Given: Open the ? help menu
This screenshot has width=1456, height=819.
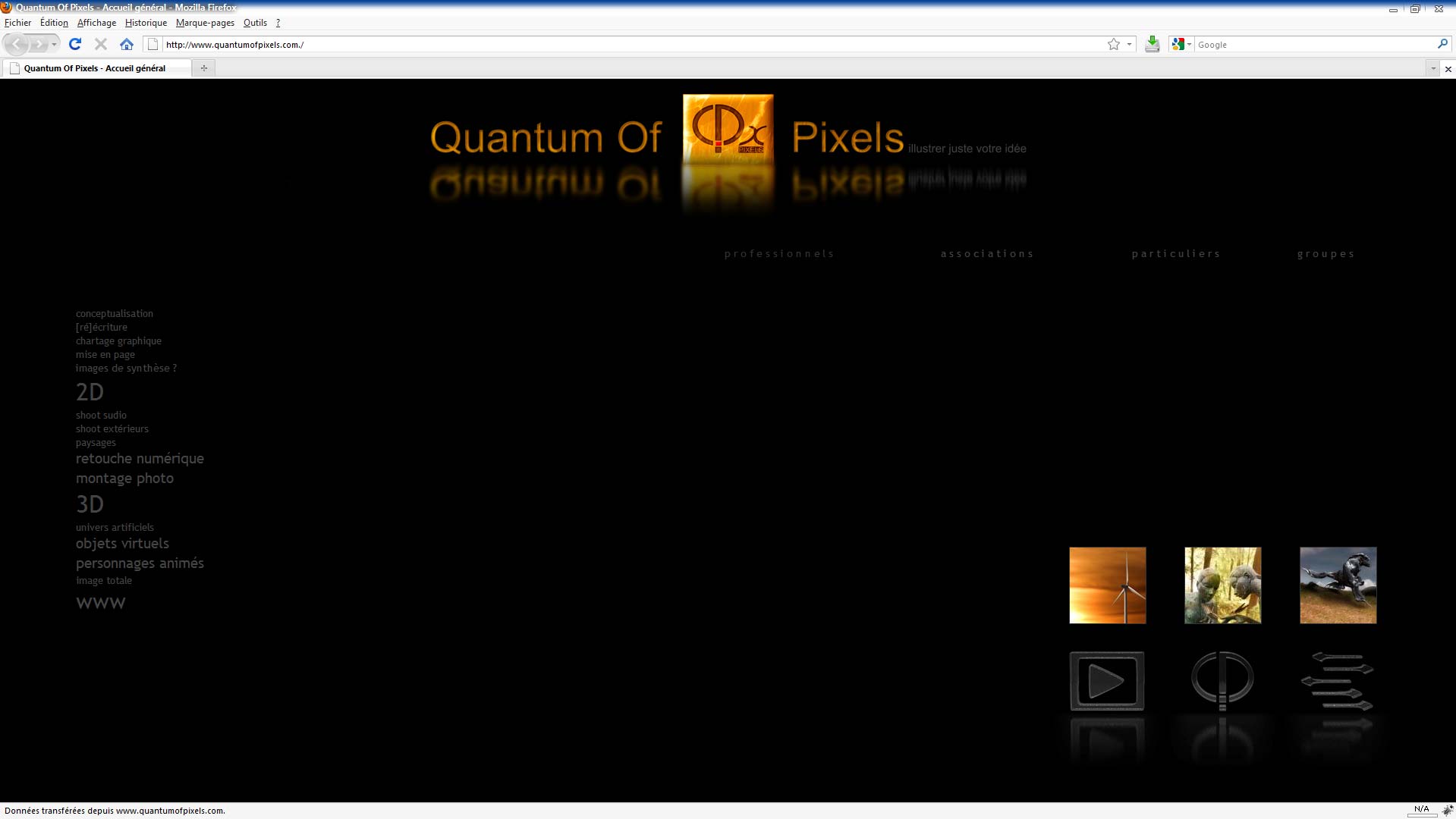Looking at the screenshot, I should pyautogui.click(x=278, y=23).
